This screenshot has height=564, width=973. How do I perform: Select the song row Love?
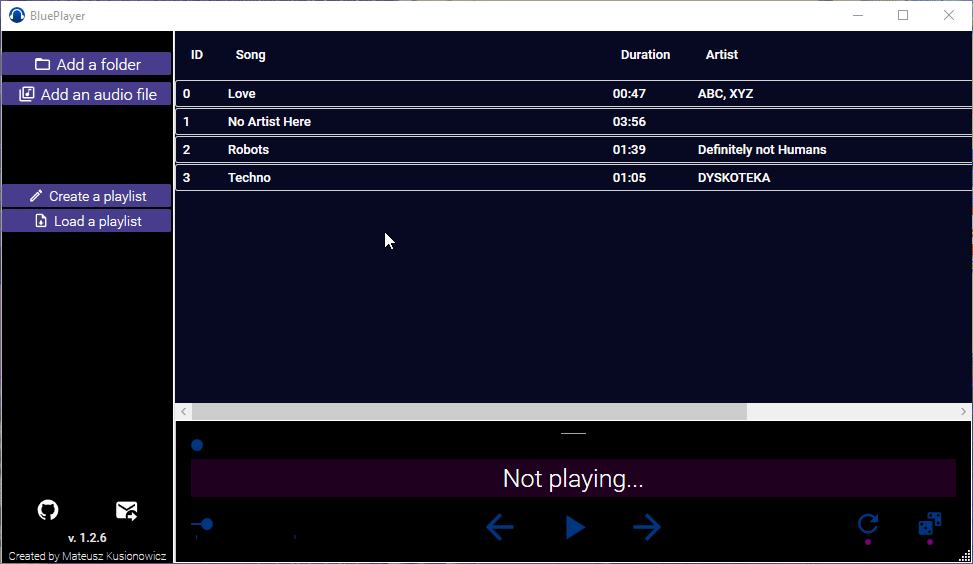point(573,94)
